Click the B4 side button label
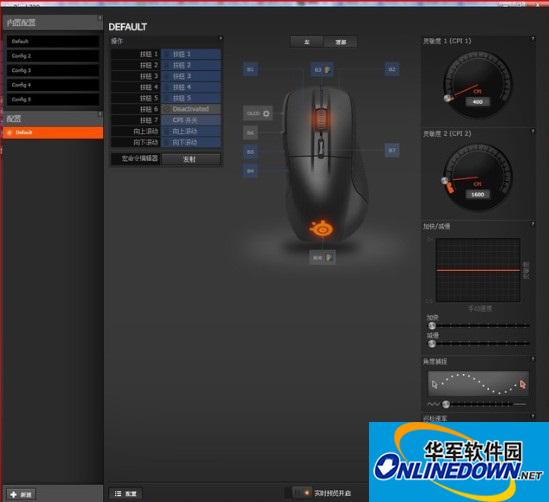Viewport: 549px width, 502px height. pos(250,171)
